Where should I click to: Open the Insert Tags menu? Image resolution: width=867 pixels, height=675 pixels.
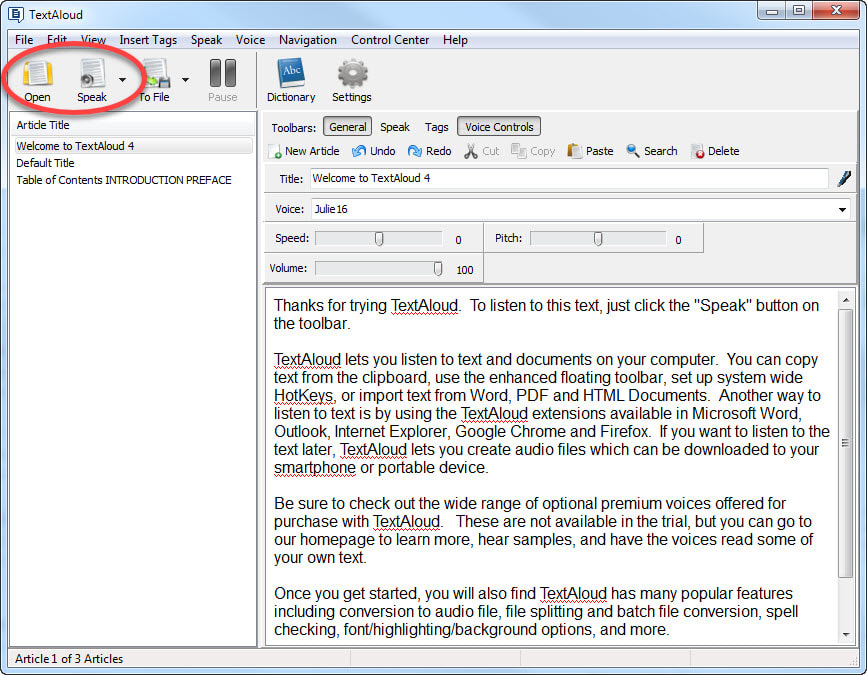pos(148,40)
